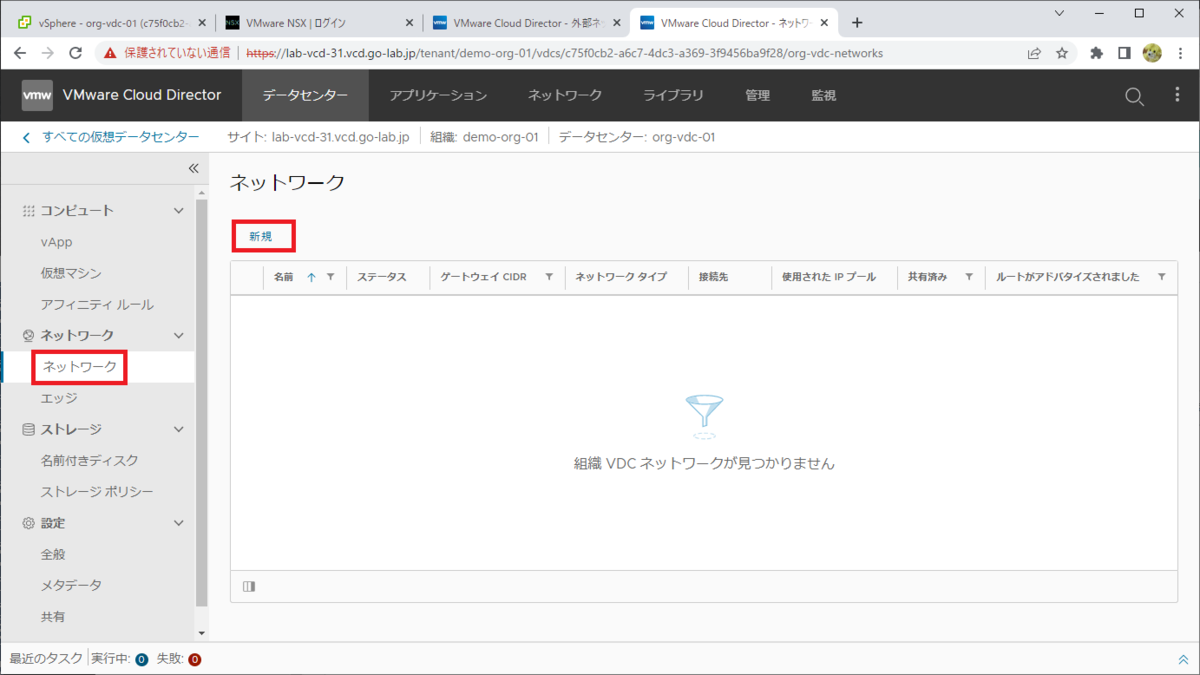The image size is (1200, 675).
Task: Click the ネットワーク タイプ column header
Action: tap(621, 277)
